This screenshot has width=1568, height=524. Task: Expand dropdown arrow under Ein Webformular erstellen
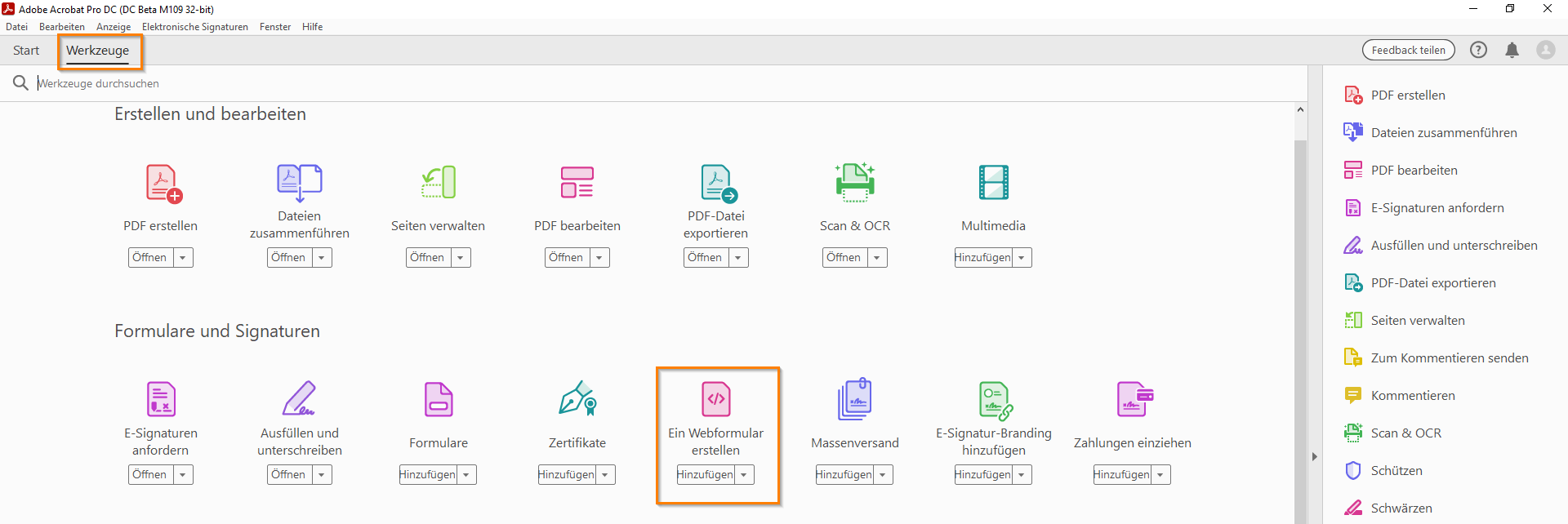point(744,474)
